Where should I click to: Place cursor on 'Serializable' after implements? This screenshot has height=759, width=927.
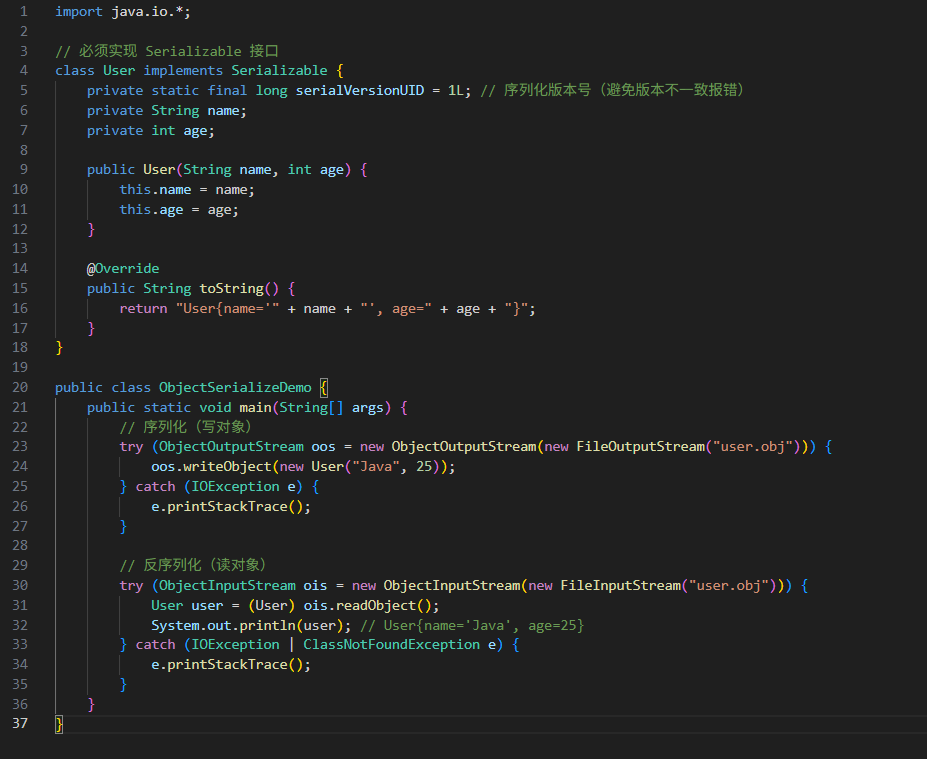pos(279,71)
